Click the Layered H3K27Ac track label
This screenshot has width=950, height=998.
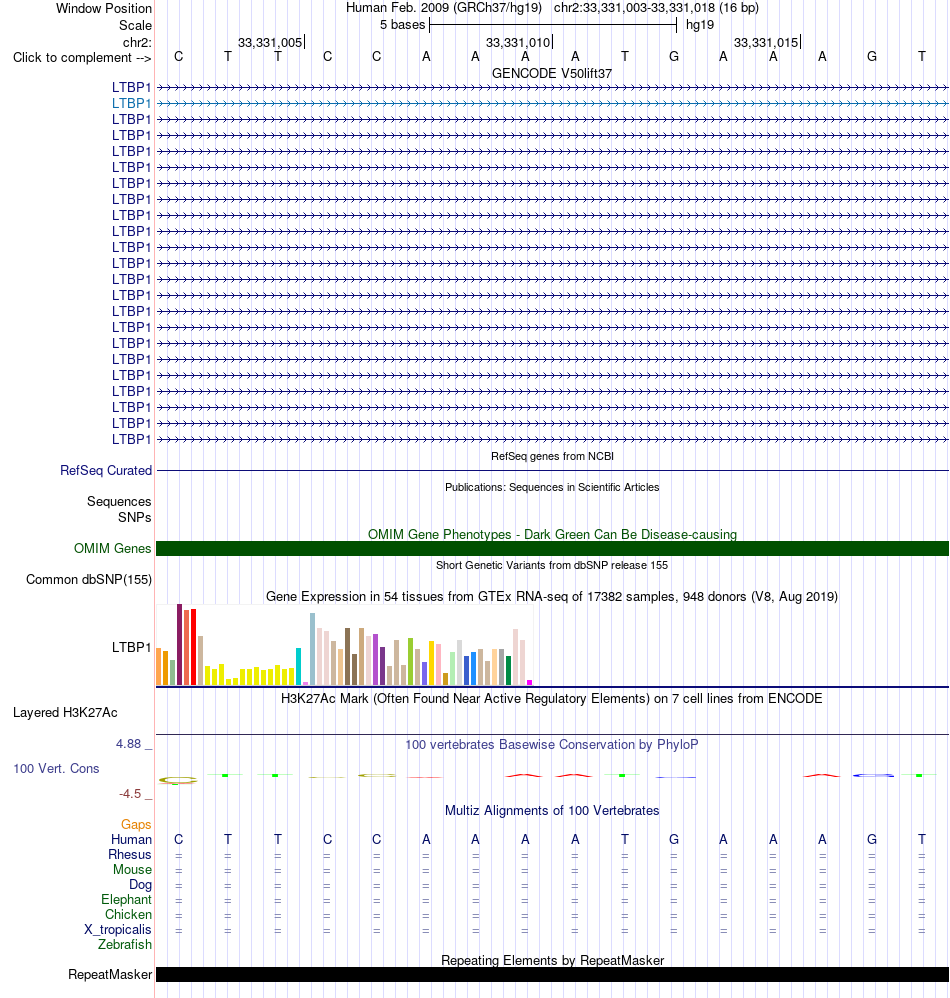point(65,712)
